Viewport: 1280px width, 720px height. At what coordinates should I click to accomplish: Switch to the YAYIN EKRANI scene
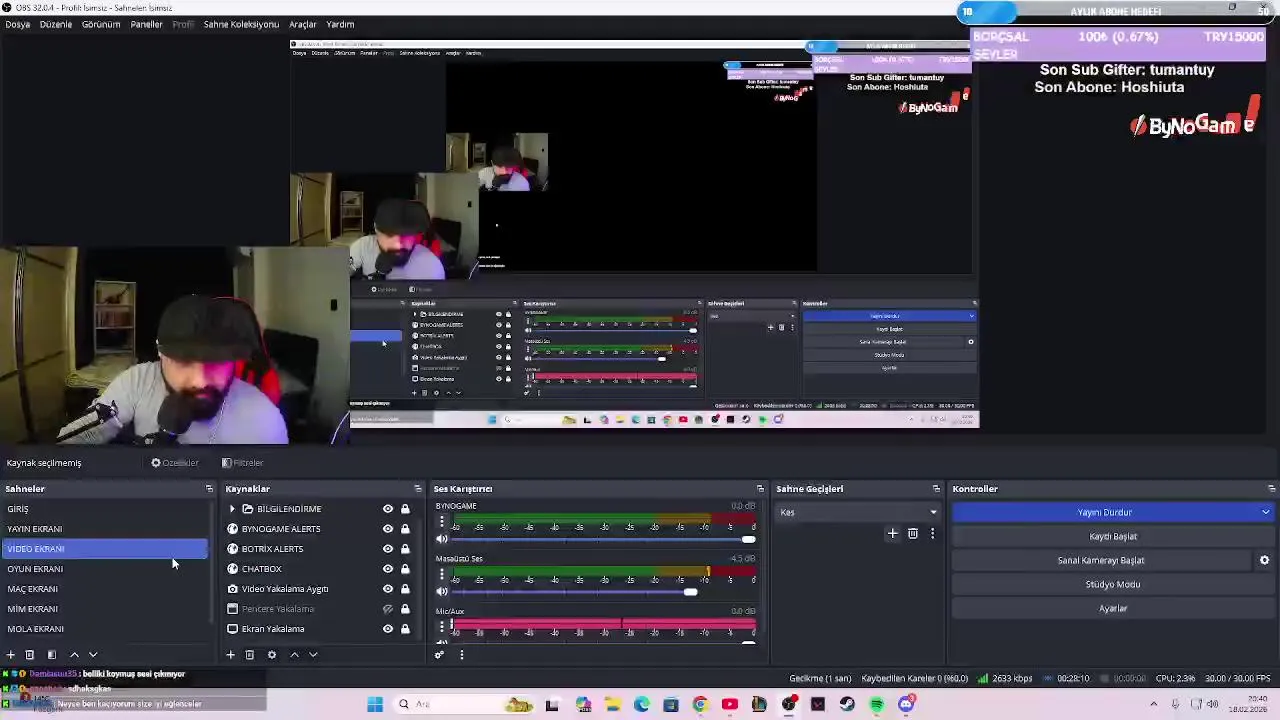point(105,529)
